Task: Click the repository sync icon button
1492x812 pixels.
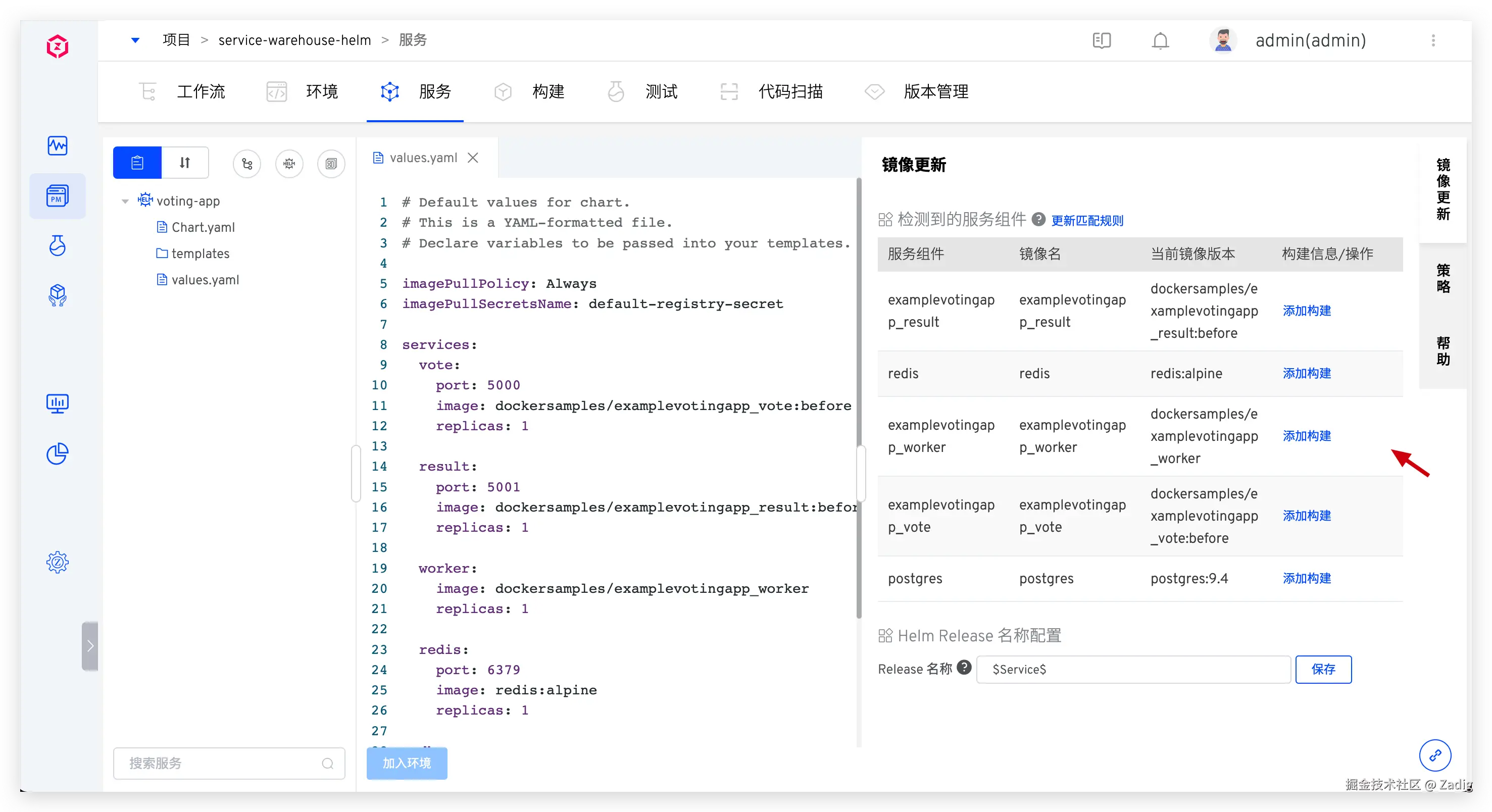Action: (x=247, y=163)
